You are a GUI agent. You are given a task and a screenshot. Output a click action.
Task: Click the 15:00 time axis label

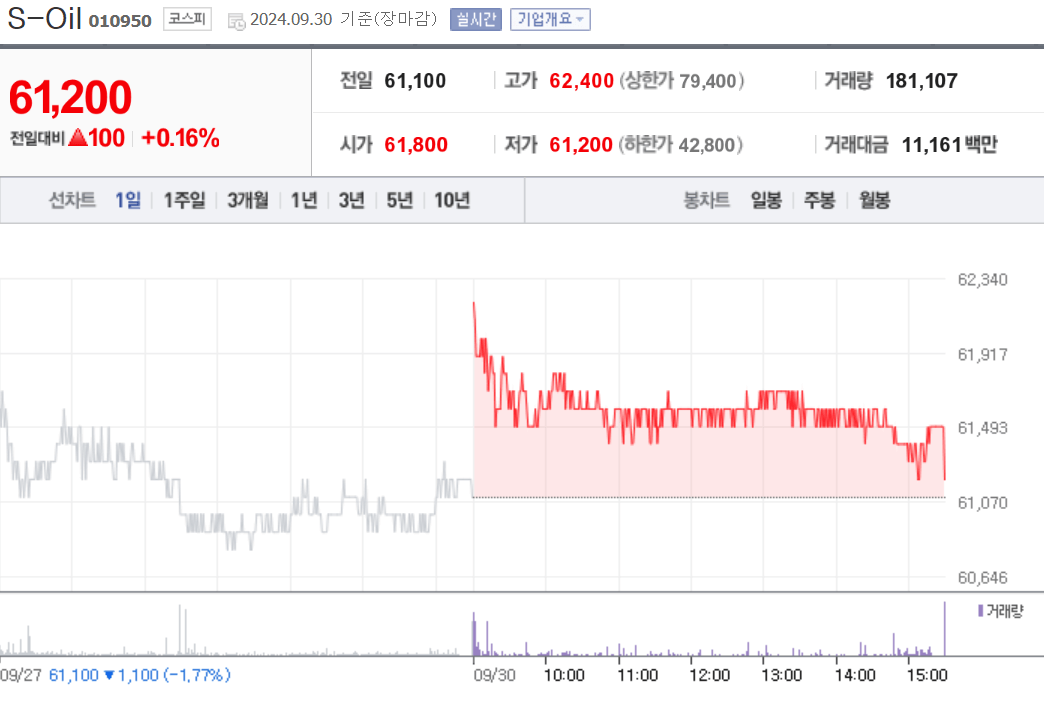click(x=927, y=675)
